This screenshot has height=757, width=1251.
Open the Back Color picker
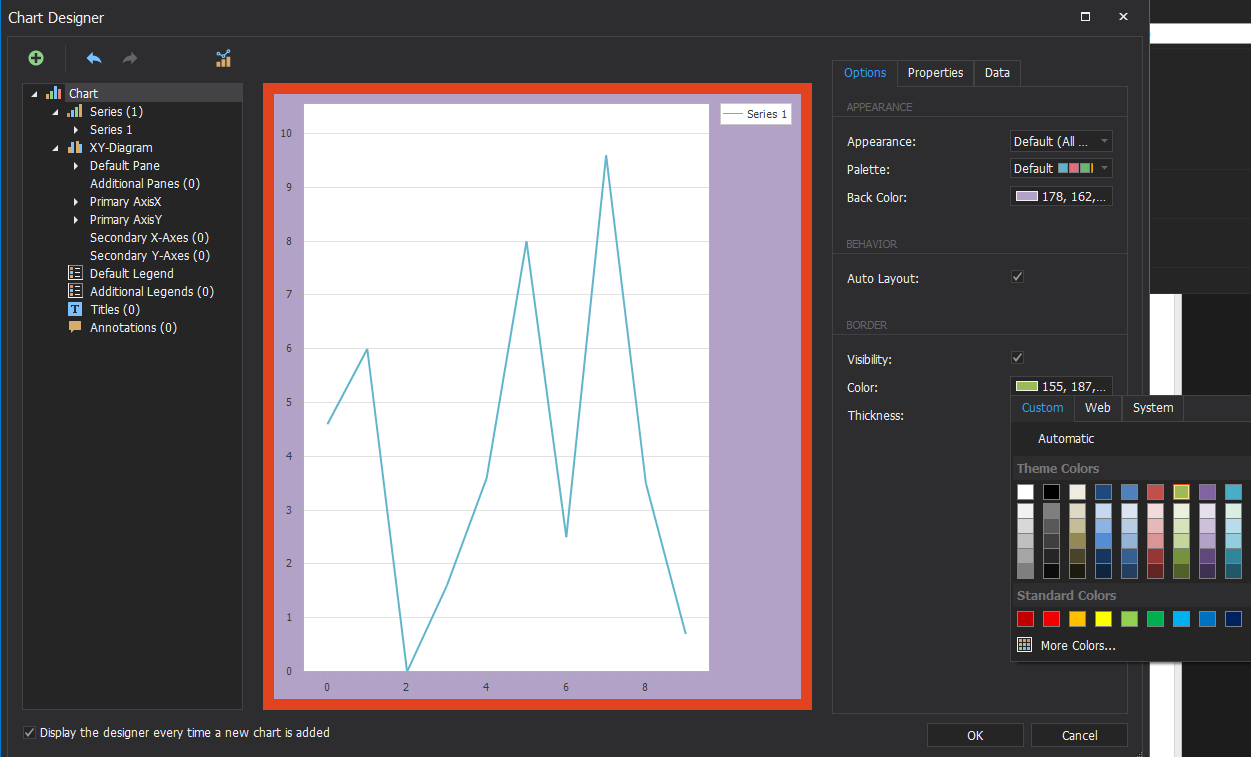click(x=1061, y=197)
